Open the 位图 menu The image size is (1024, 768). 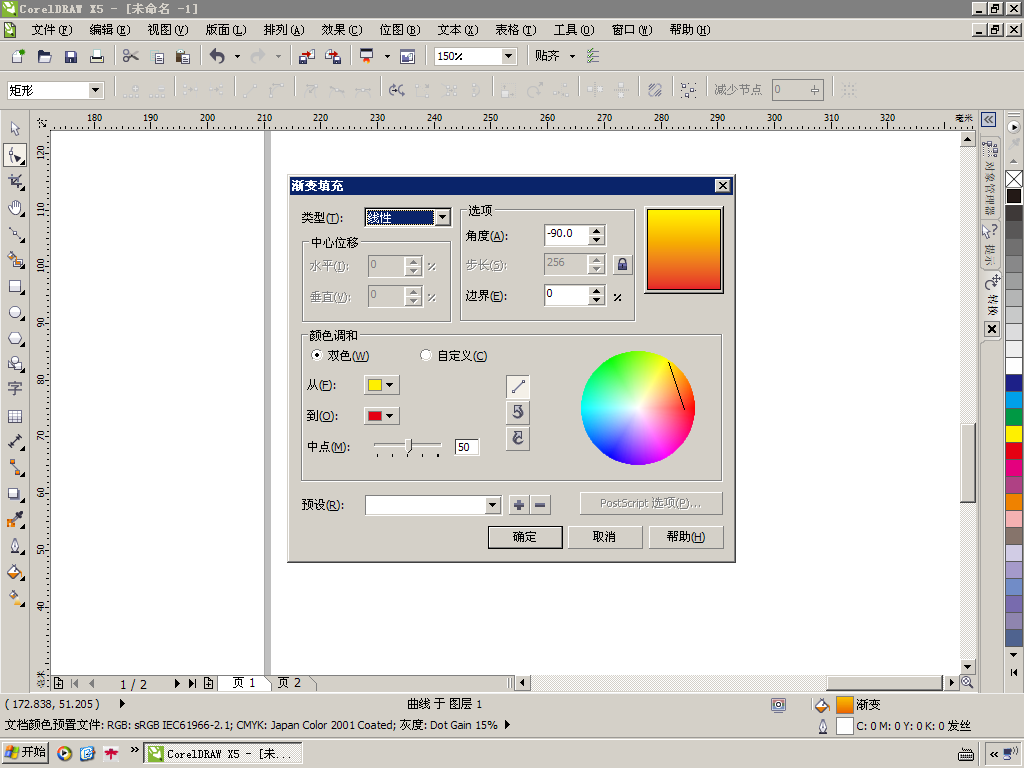click(x=400, y=30)
